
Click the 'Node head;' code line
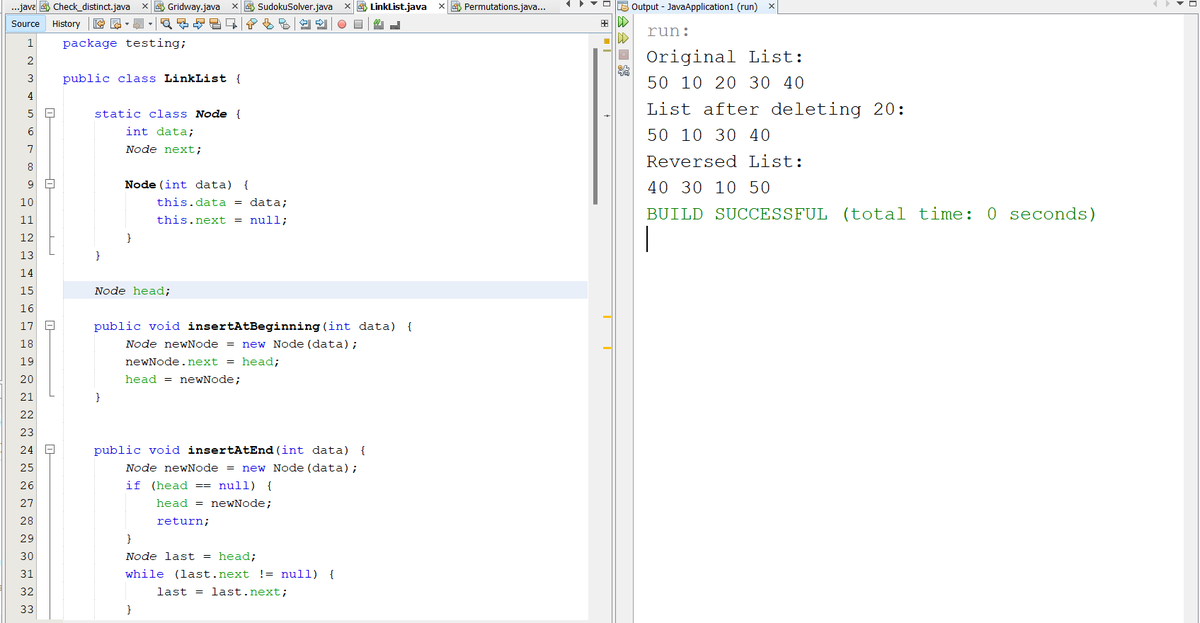coord(131,291)
